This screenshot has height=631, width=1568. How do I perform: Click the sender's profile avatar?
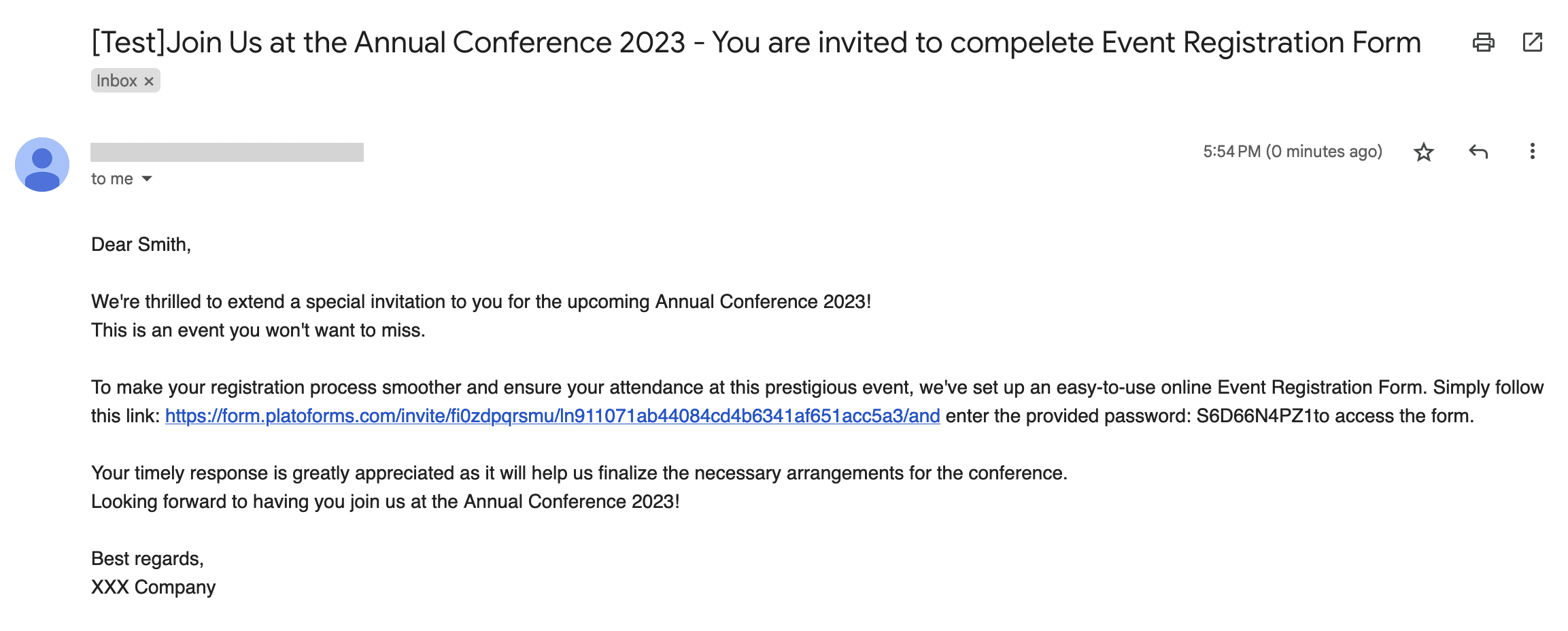42,165
